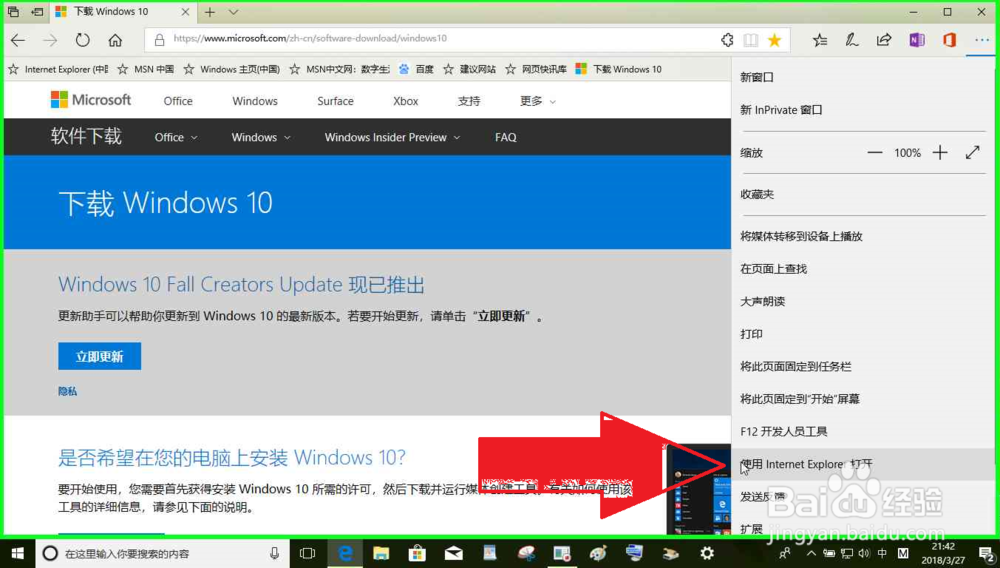Open the browser home page
Screen dimensions: 1000x568
coord(115,40)
